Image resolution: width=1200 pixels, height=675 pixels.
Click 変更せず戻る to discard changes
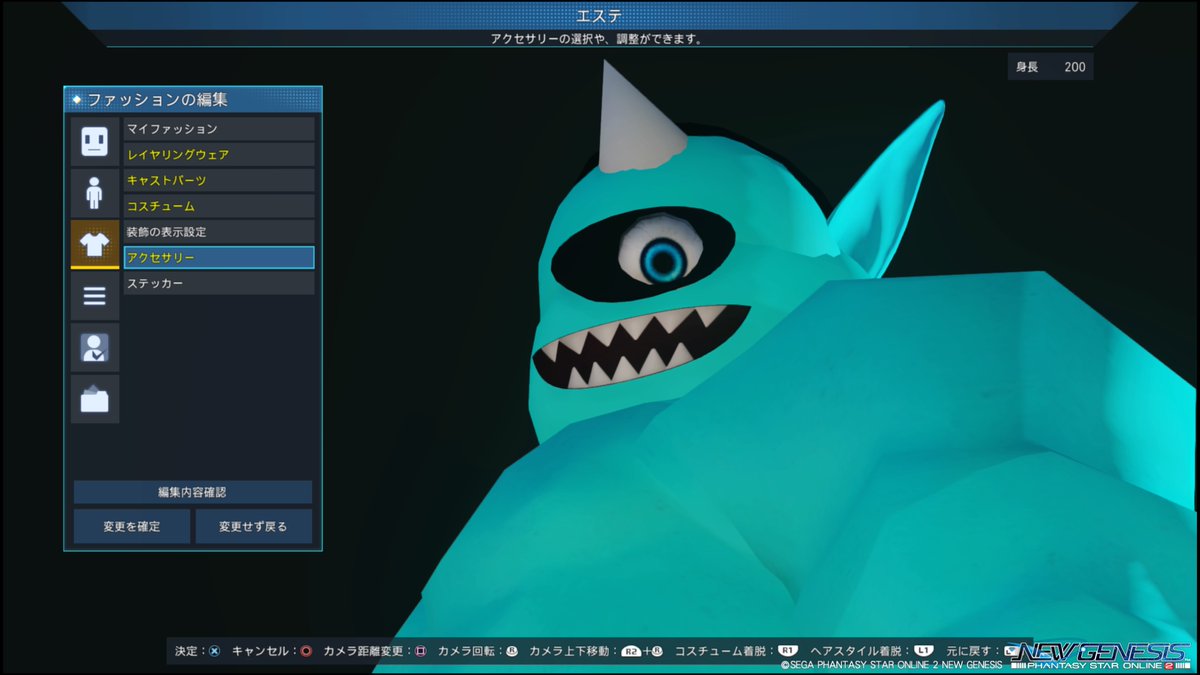point(254,526)
